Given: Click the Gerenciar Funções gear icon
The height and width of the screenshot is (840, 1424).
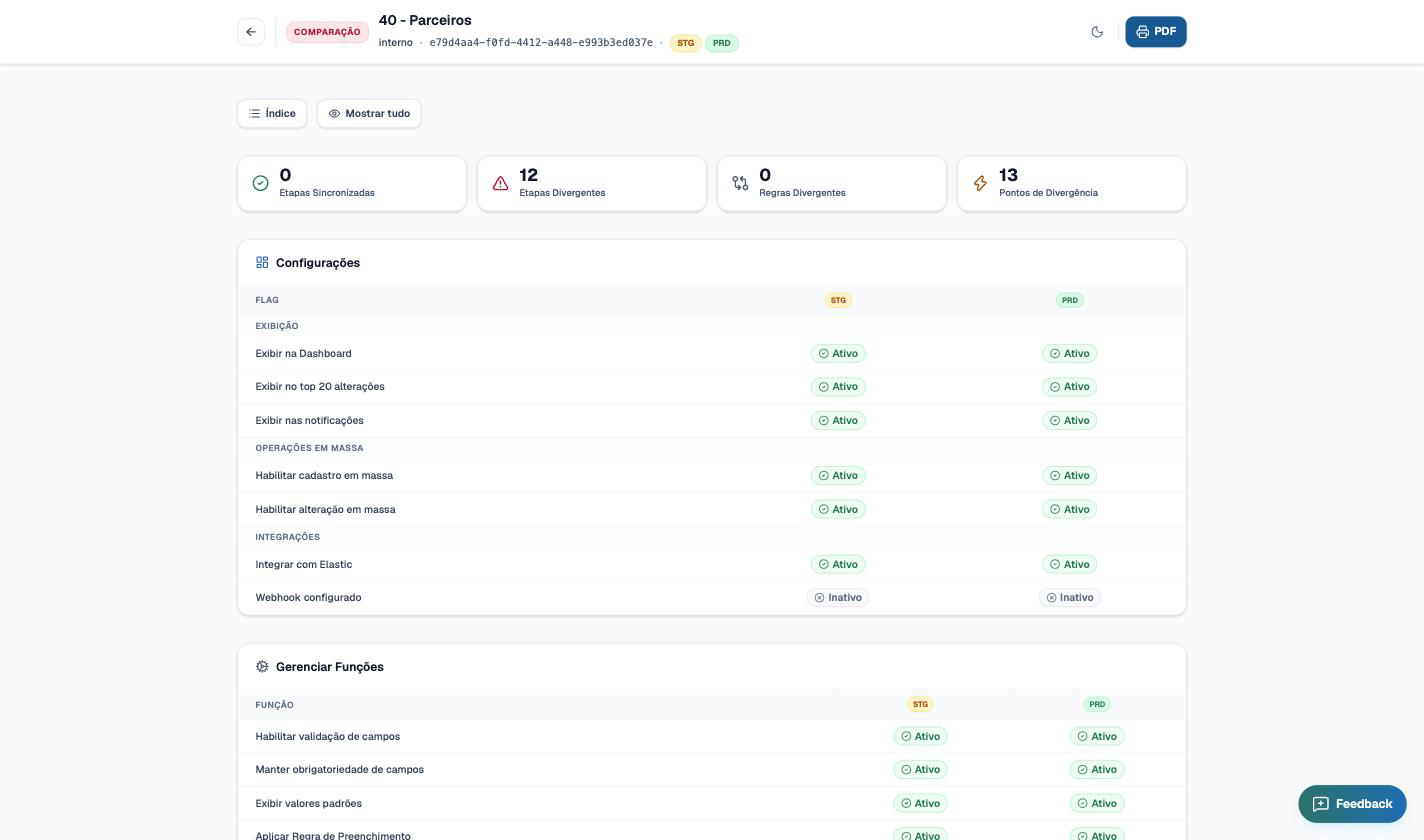Looking at the screenshot, I should [262, 666].
